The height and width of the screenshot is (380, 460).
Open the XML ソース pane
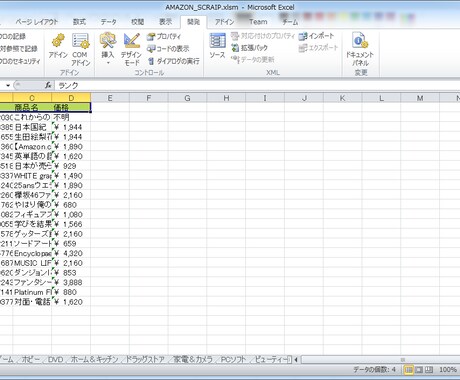point(217,46)
